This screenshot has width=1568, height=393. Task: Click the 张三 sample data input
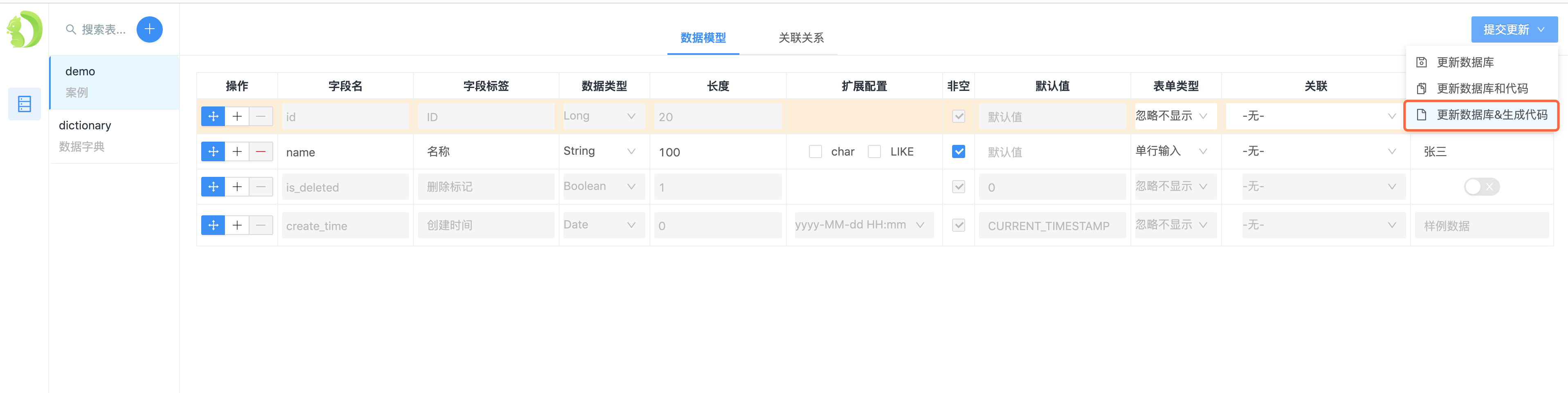(x=1482, y=152)
